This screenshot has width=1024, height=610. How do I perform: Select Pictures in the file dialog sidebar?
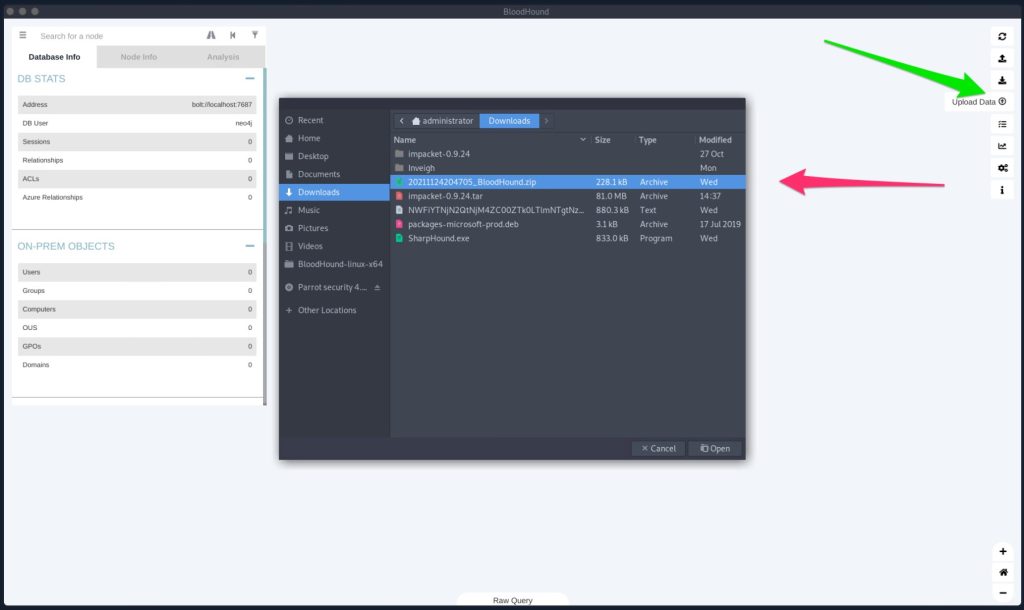334,228
